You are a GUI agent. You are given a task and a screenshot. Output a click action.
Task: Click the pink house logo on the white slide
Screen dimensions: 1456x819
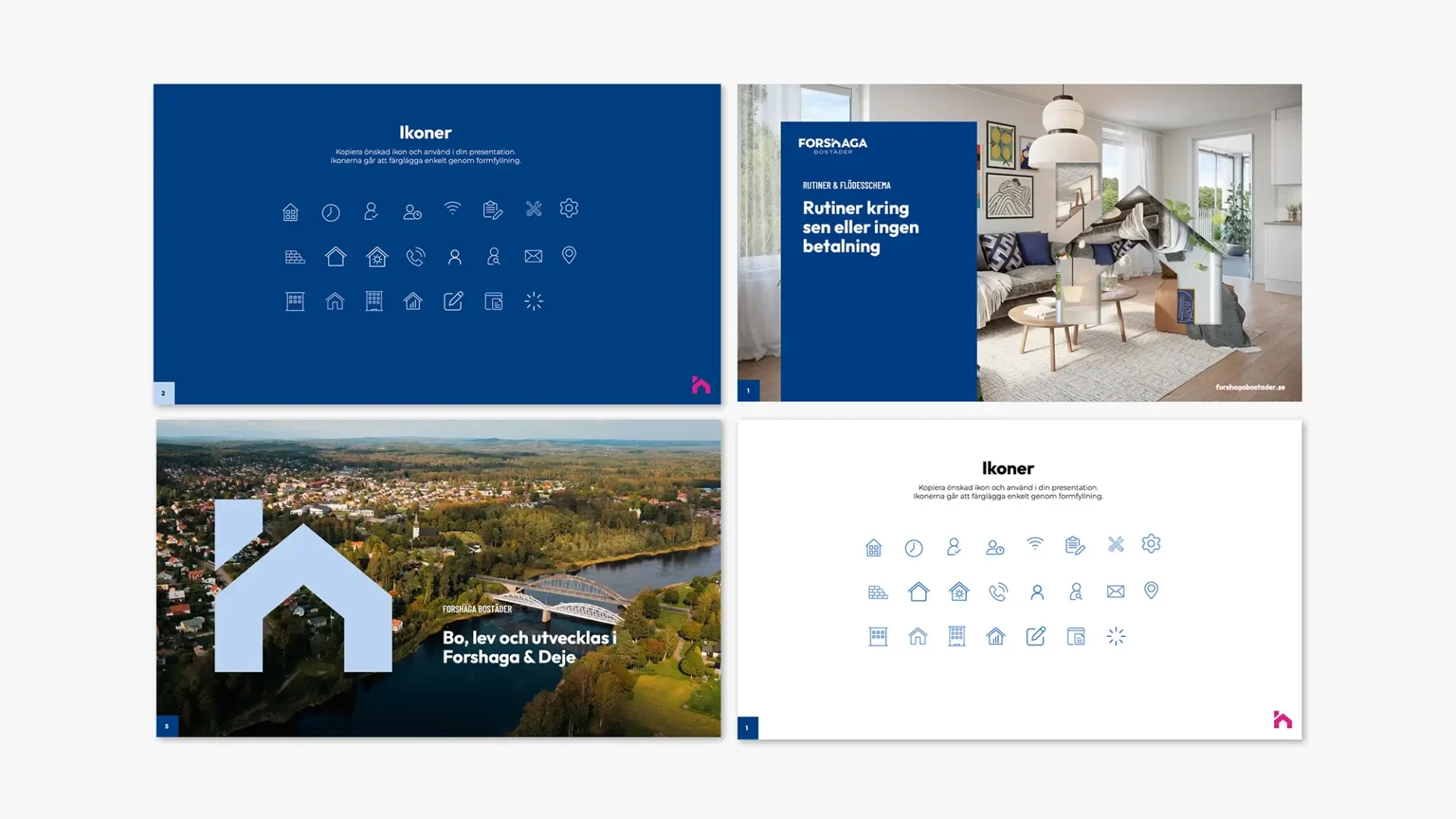tap(1282, 720)
